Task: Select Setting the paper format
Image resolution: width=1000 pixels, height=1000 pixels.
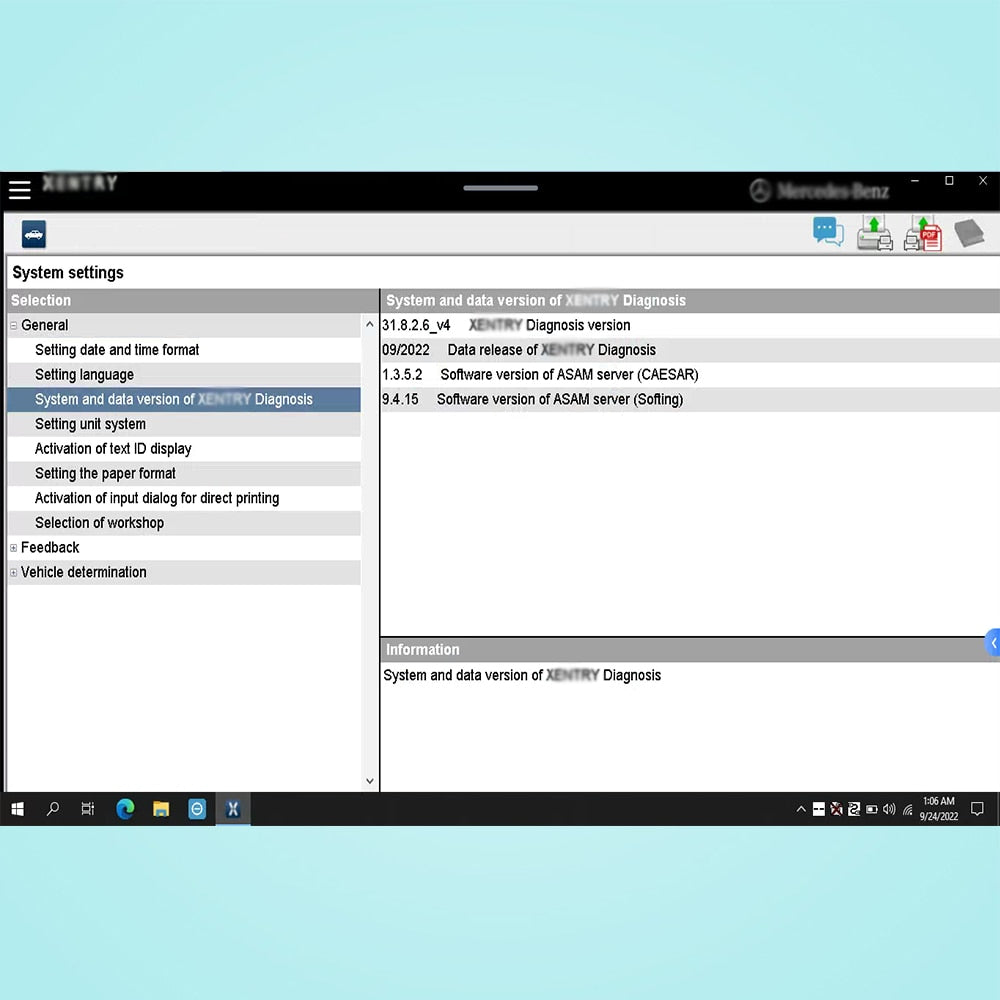Action: 184,474
